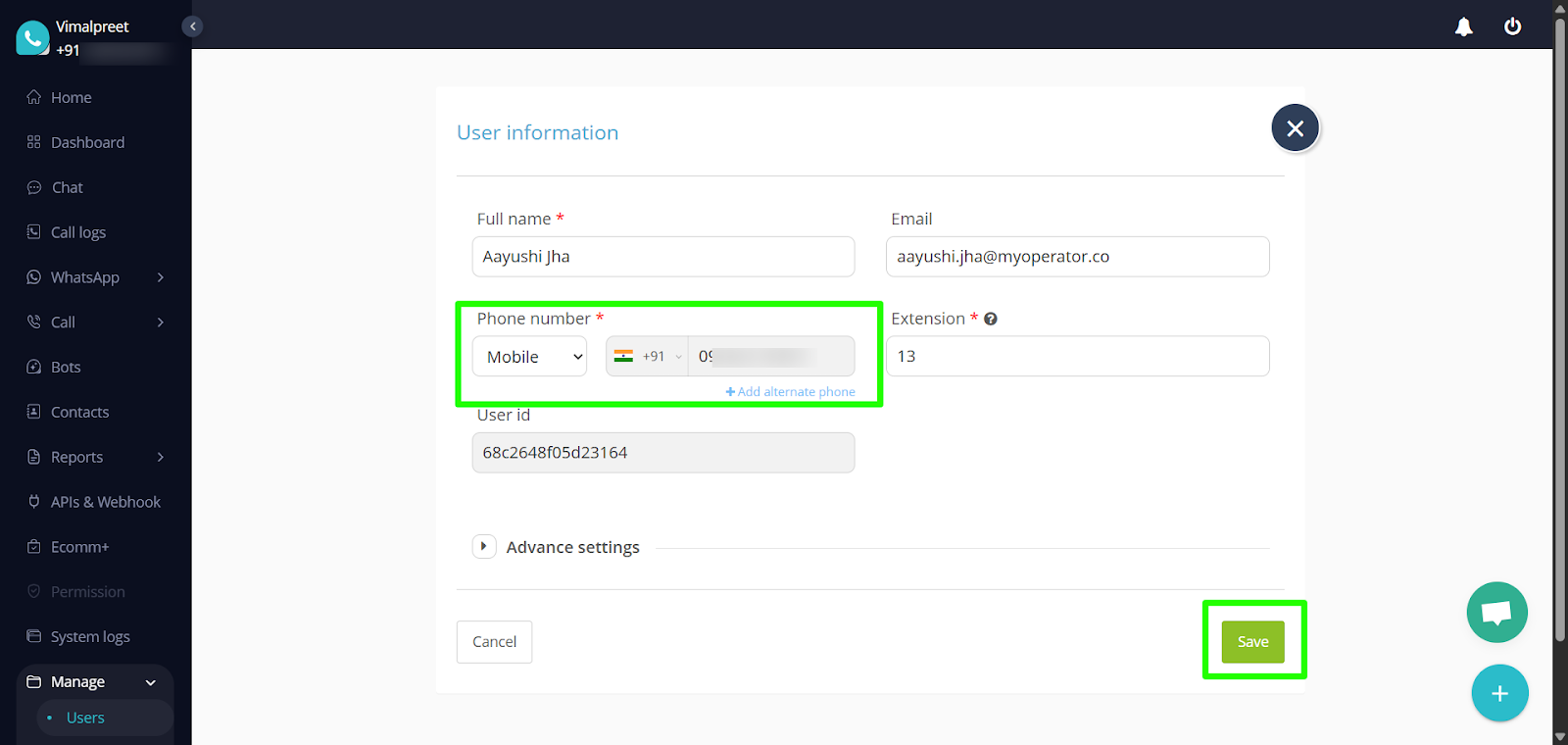Screen dimensions: 1568x745
Task: Collapse the Manage sidebar section
Action: click(150, 682)
